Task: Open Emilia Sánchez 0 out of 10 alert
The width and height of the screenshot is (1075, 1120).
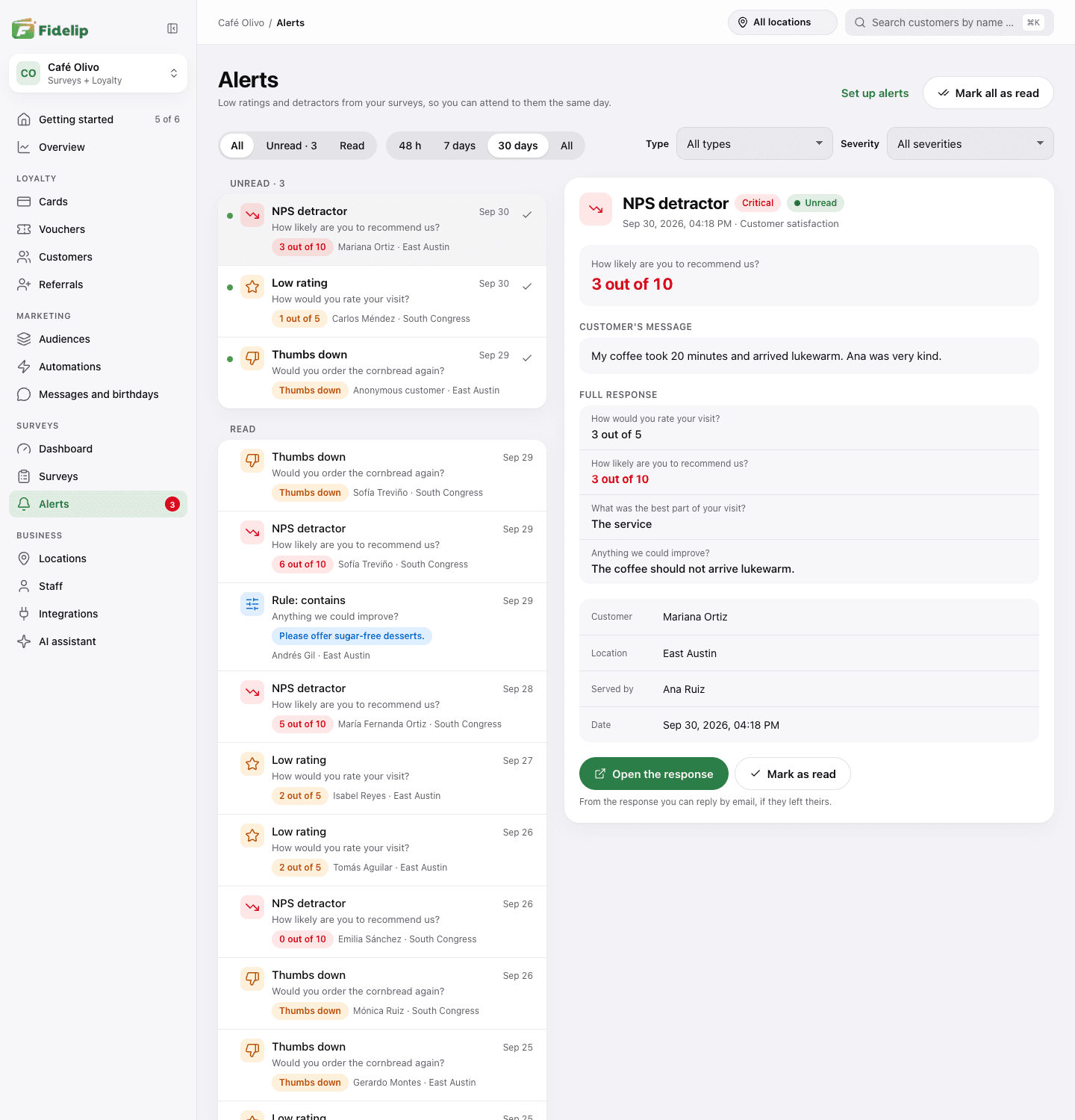Action: pyautogui.click(x=382, y=921)
